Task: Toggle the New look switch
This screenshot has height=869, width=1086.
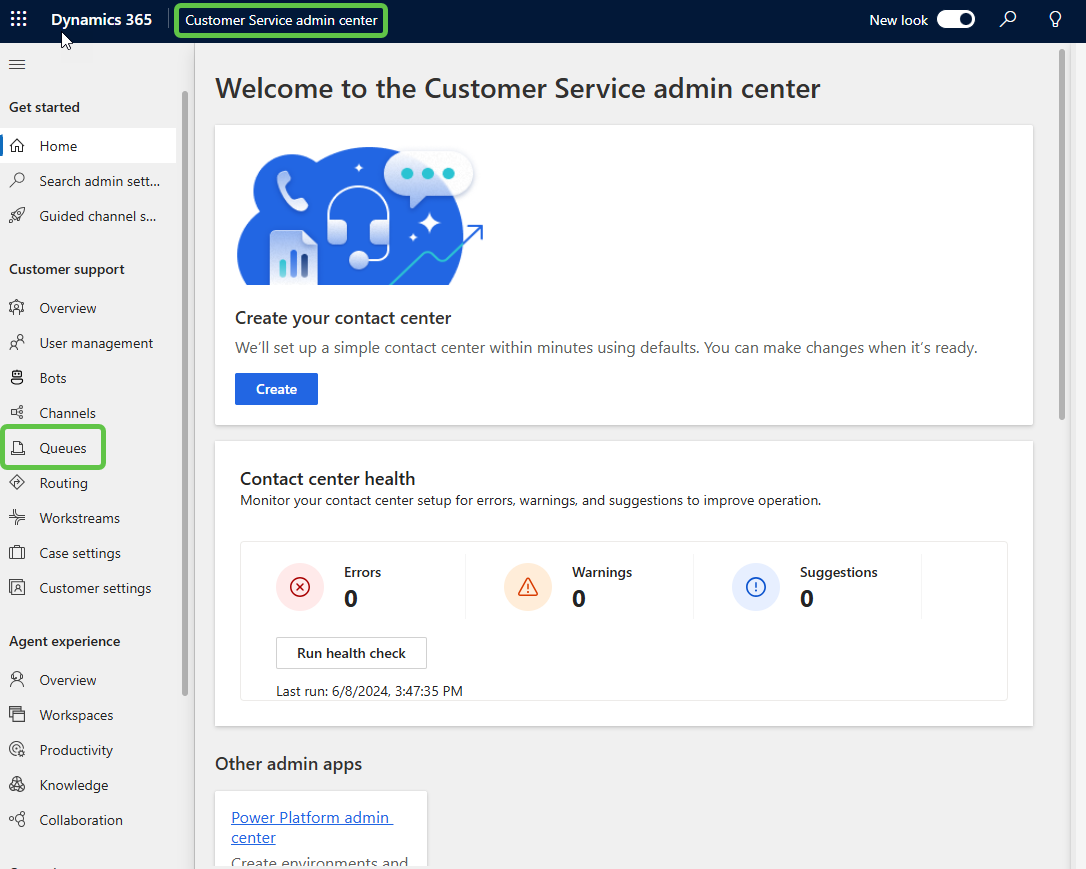Action: pos(955,20)
